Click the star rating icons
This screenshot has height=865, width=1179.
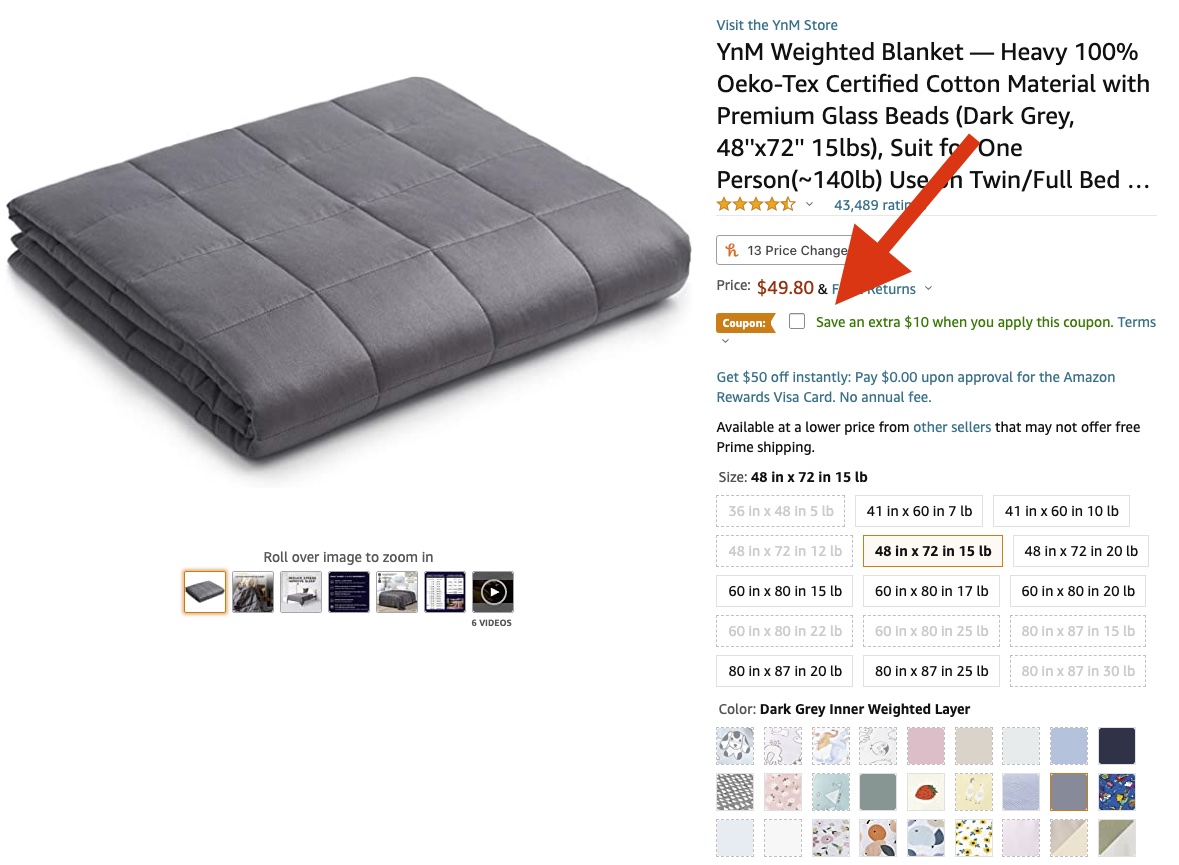click(x=756, y=204)
